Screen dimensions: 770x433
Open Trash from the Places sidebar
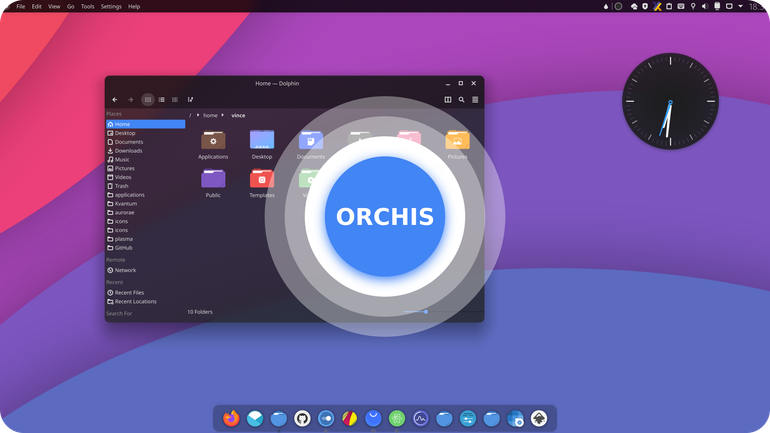[x=145, y=186]
